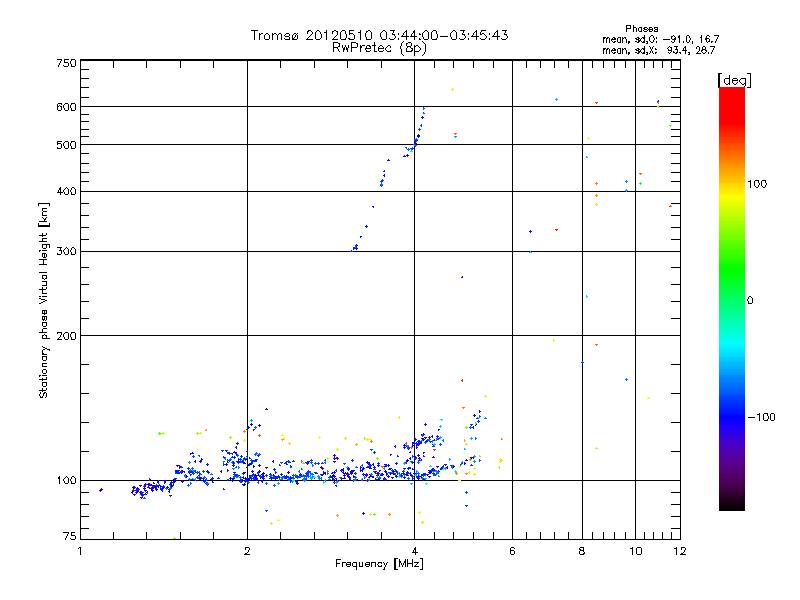Screen dimensions: 800x600
Task: Click the y-axis tick label '400'
Action: point(66,191)
